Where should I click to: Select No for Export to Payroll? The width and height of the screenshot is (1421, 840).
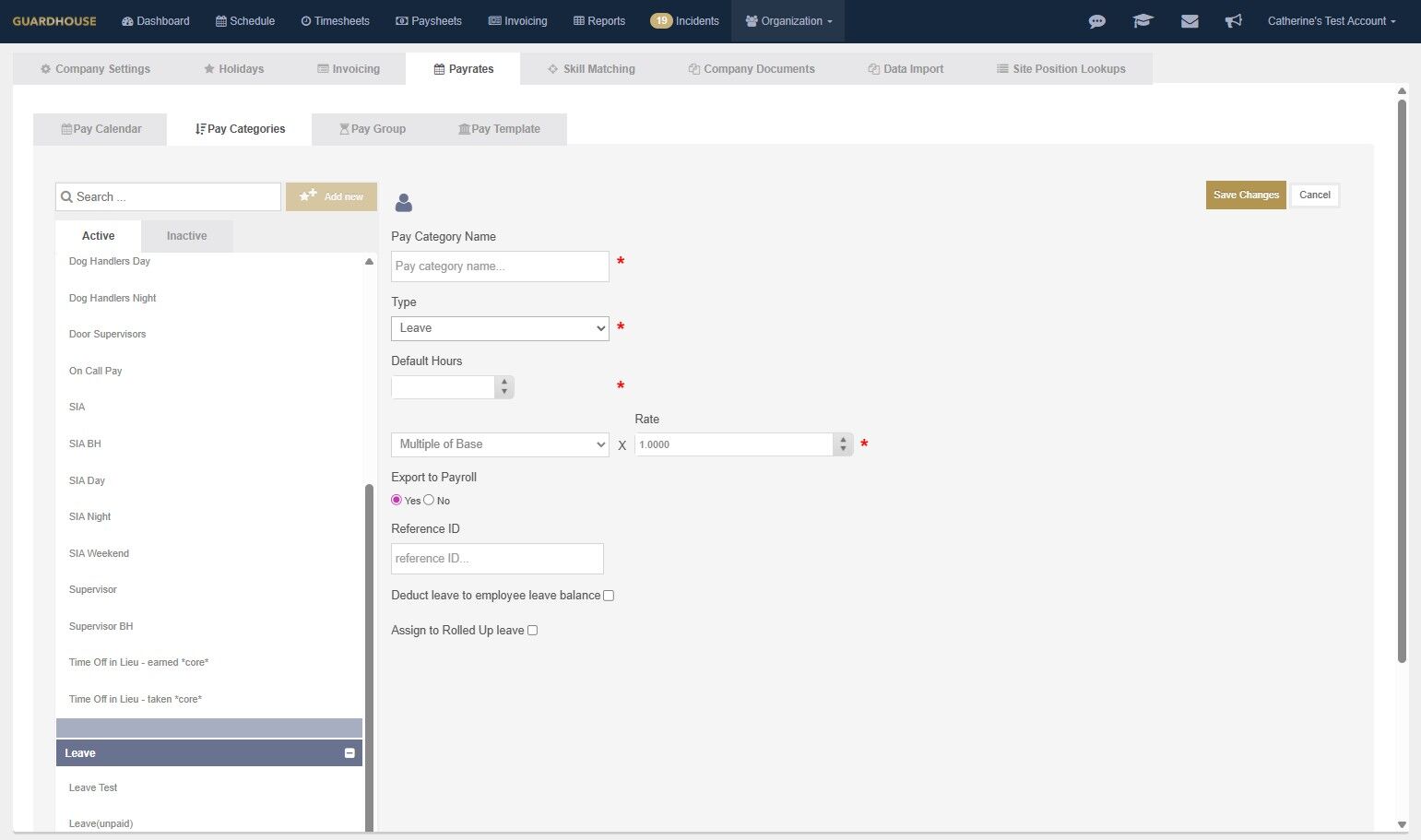pyautogui.click(x=429, y=500)
